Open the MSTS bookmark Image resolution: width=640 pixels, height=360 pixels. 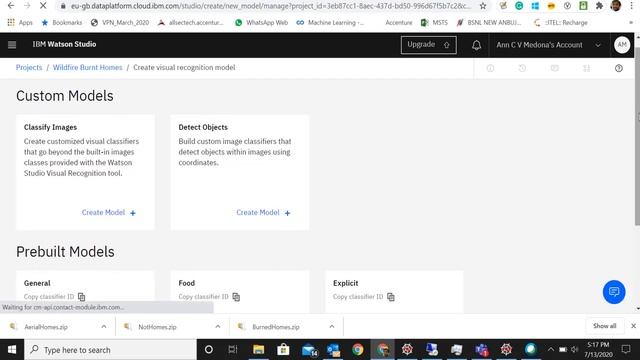pos(434,23)
